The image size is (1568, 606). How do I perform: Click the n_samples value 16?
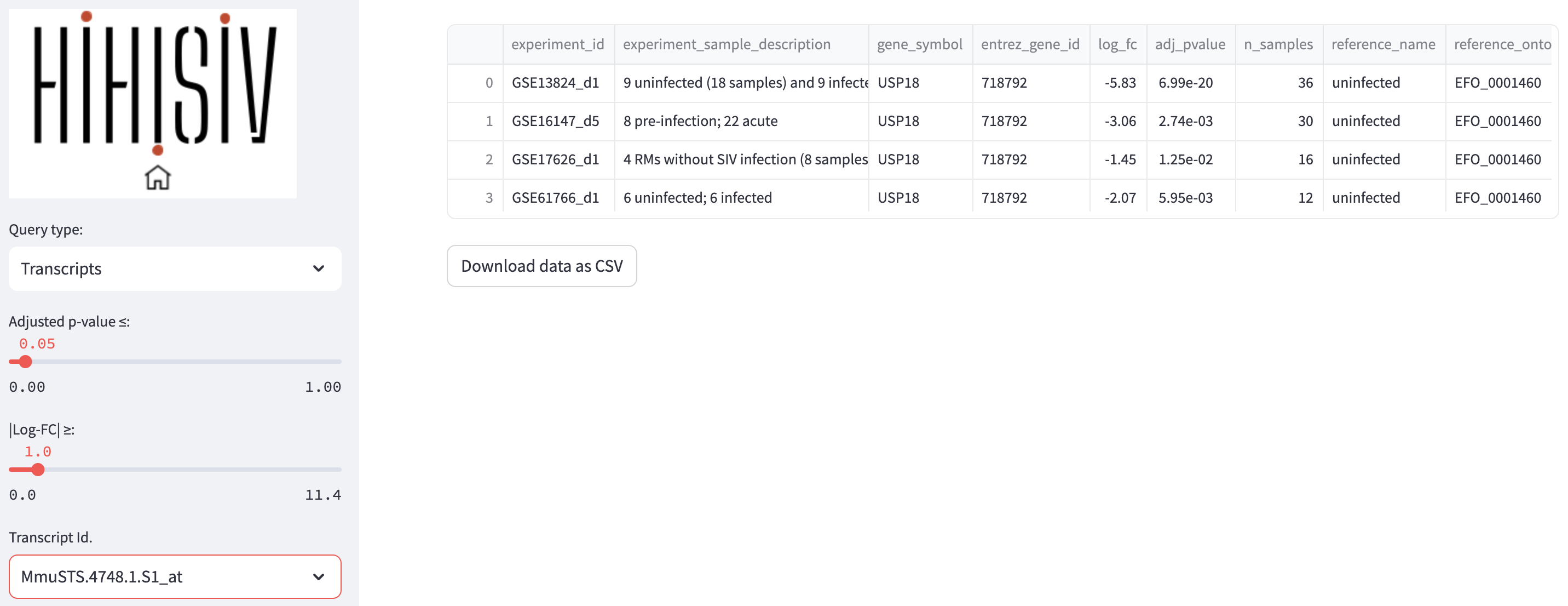(1279, 159)
